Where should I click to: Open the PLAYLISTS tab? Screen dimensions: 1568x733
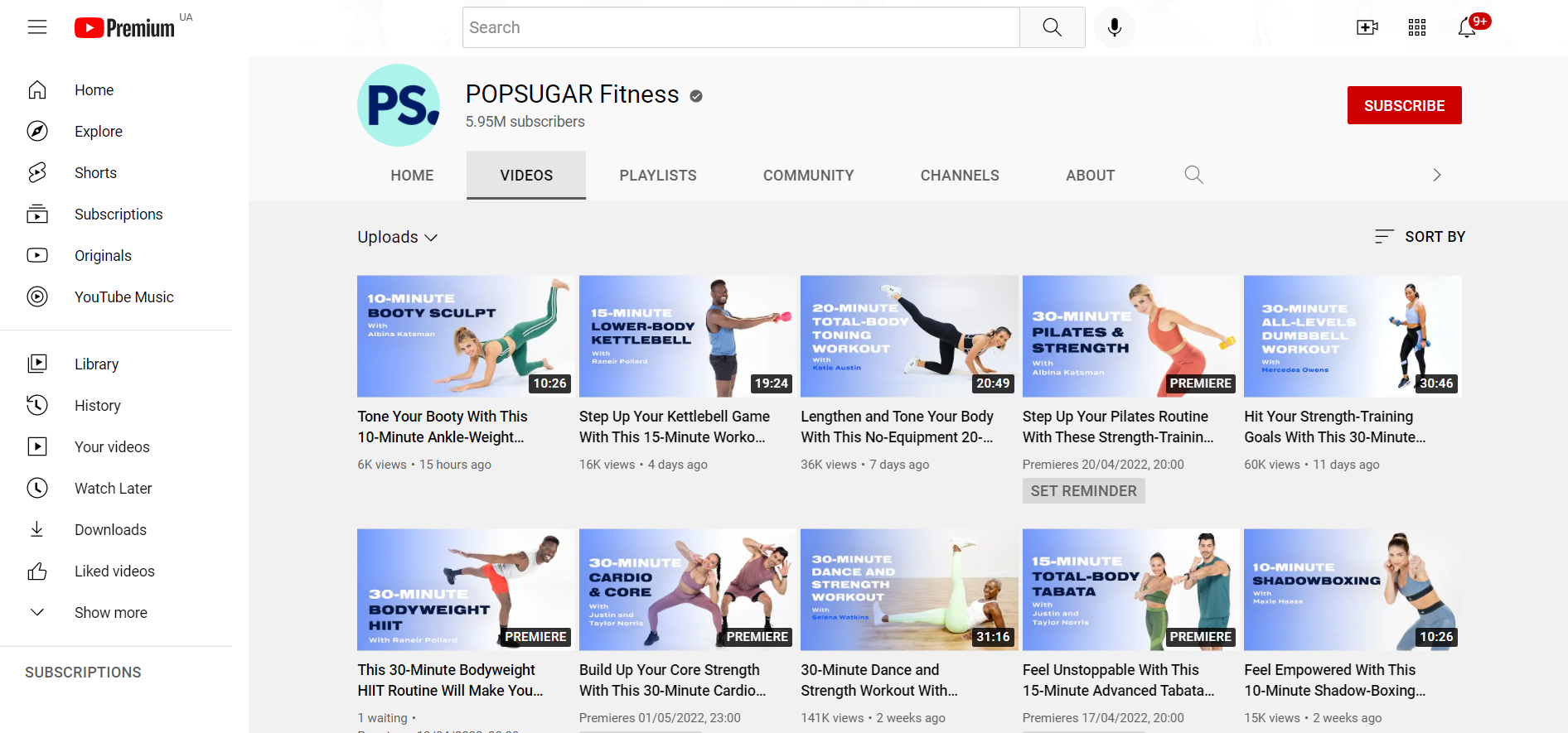point(658,176)
